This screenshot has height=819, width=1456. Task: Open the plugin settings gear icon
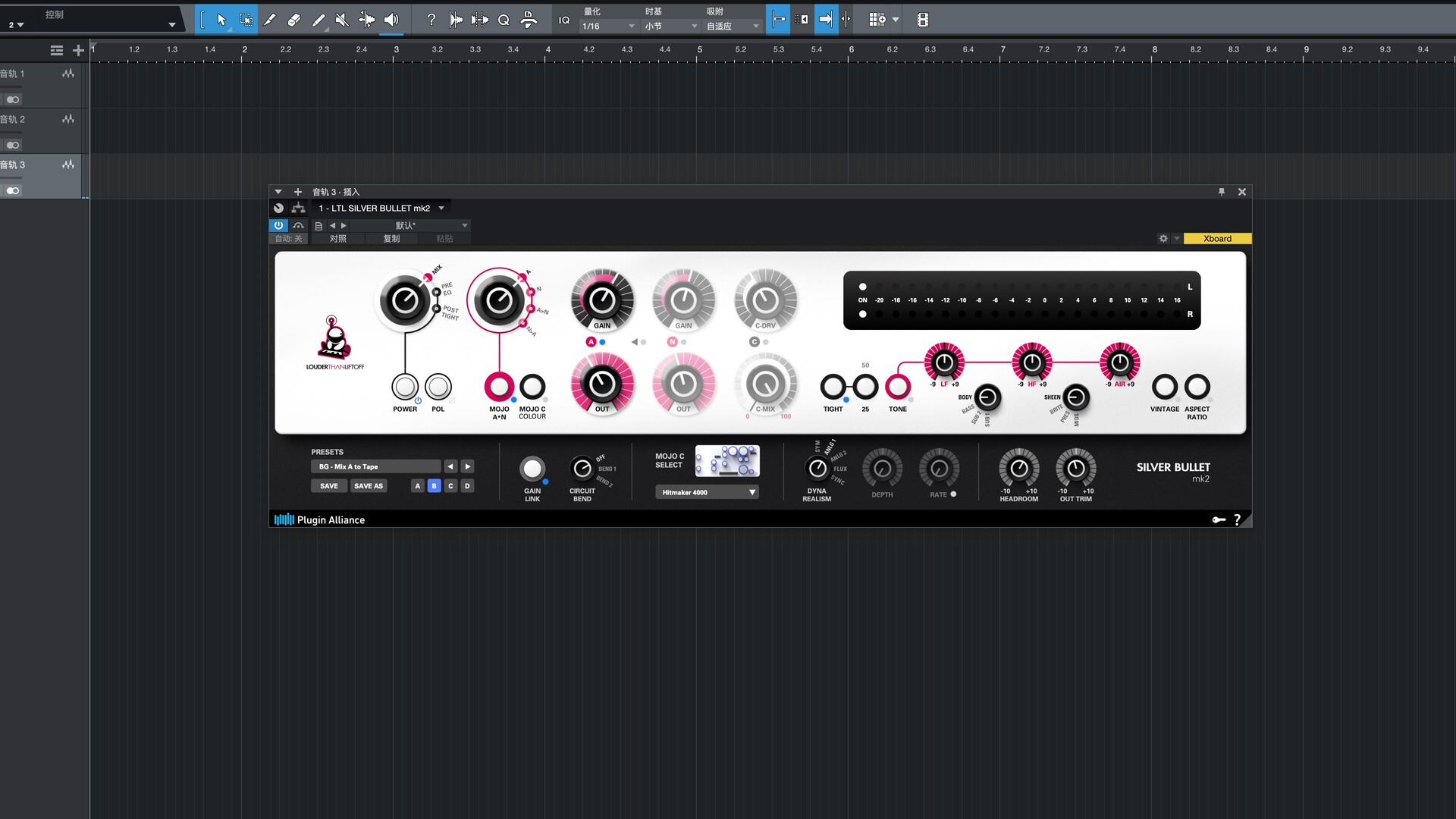pos(1163,238)
